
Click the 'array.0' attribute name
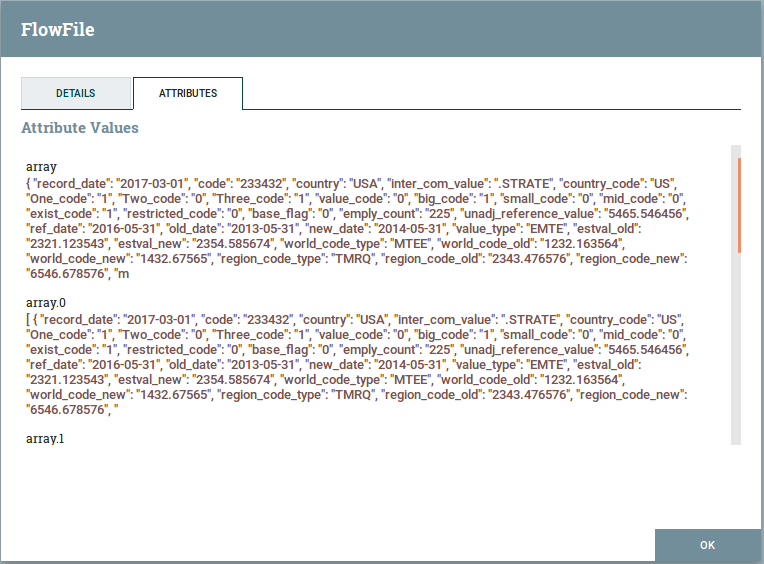point(46,302)
